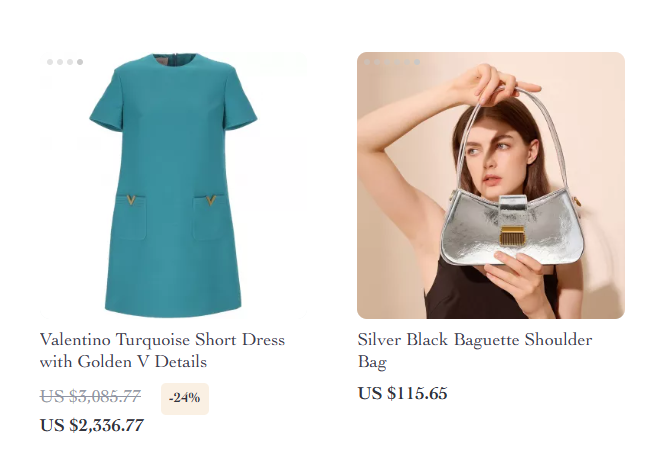
Task: Select third carousel dot on bag image
Action: point(387,62)
